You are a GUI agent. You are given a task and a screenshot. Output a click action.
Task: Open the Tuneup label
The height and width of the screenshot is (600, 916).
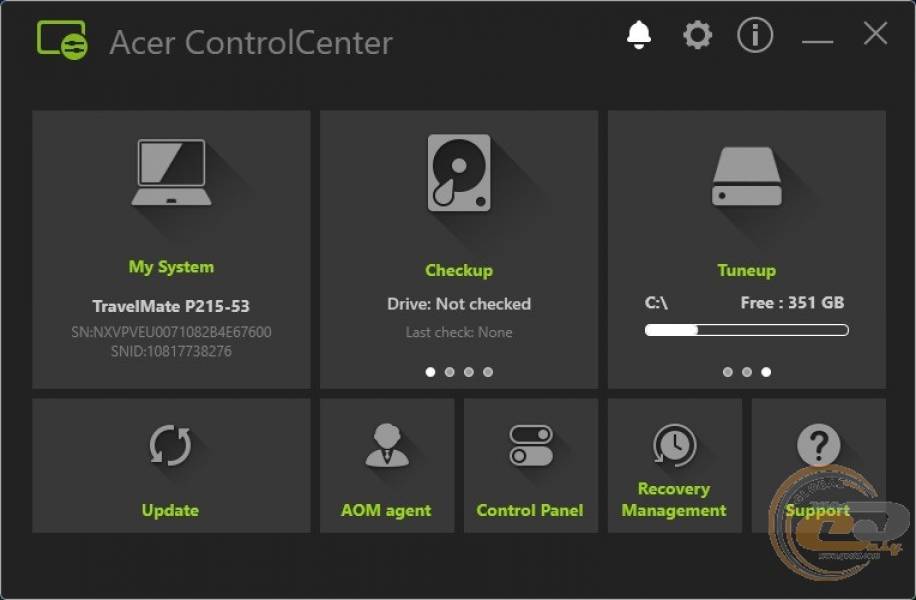pyautogui.click(x=747, y=270)
